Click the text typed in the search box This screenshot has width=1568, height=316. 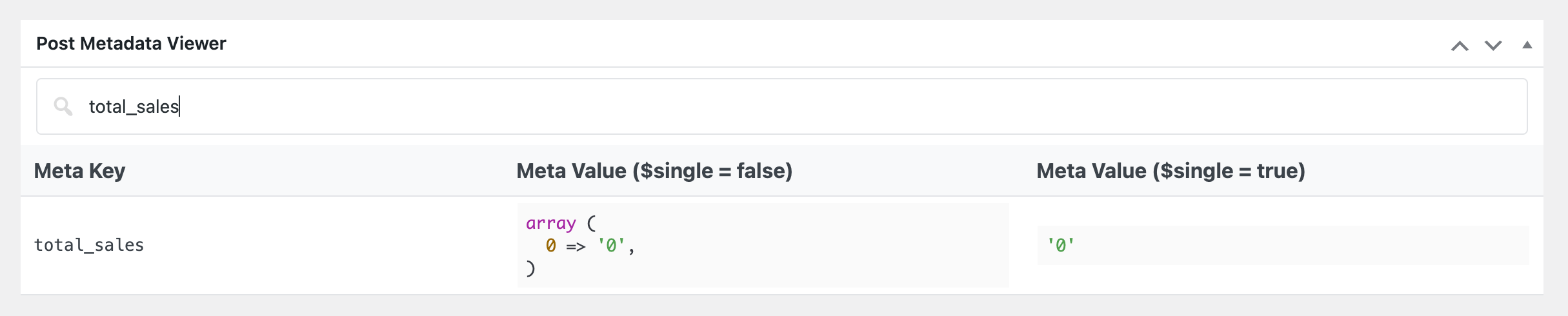(134, 106)
